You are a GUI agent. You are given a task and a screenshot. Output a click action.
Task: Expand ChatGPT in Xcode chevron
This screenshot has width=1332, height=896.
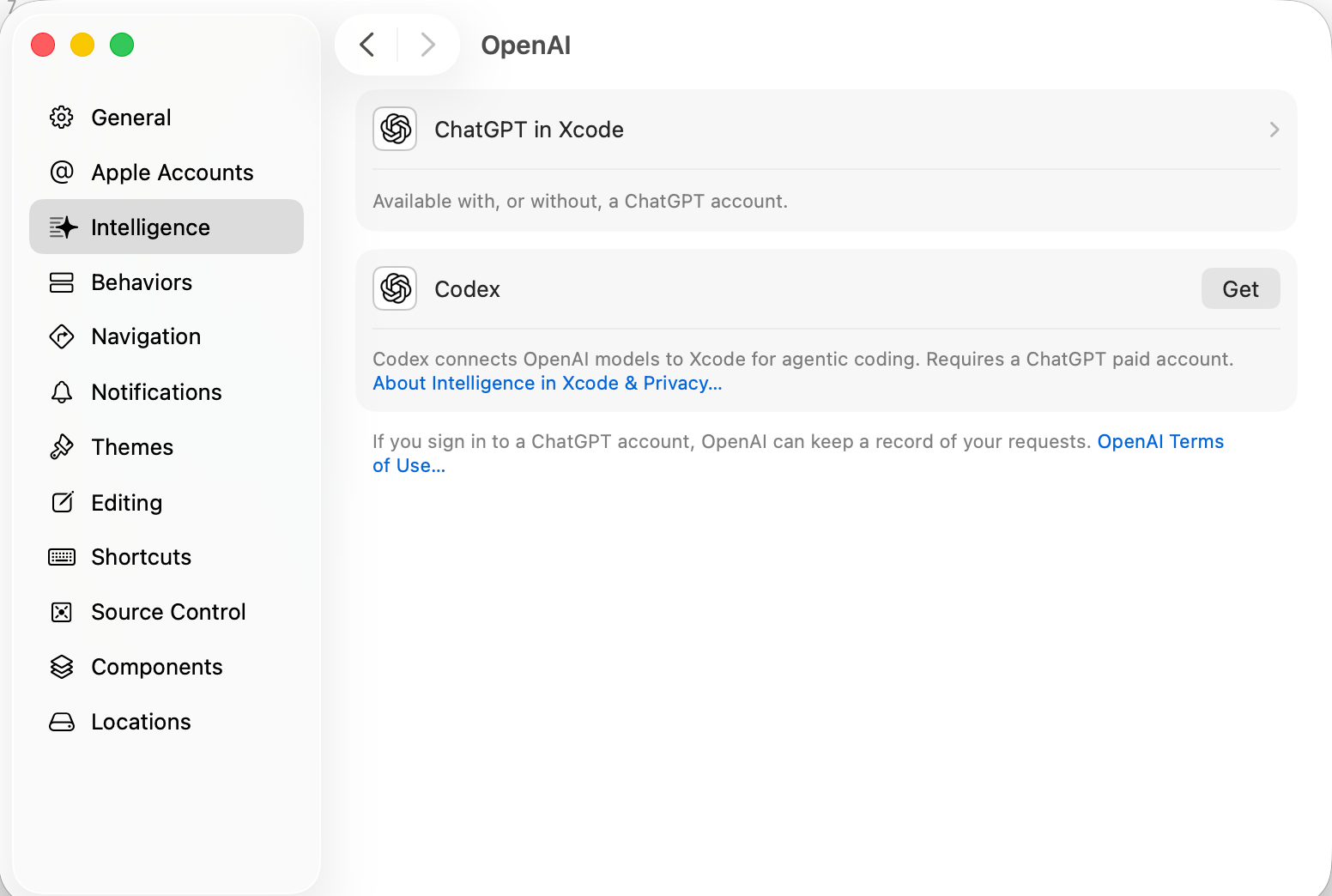[1274, 130]
